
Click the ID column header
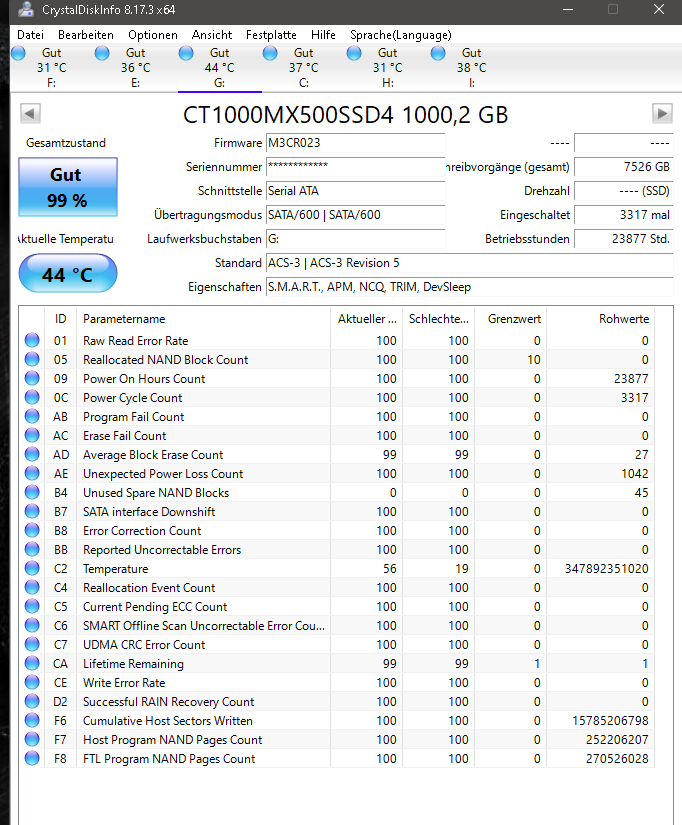point(61,319)
